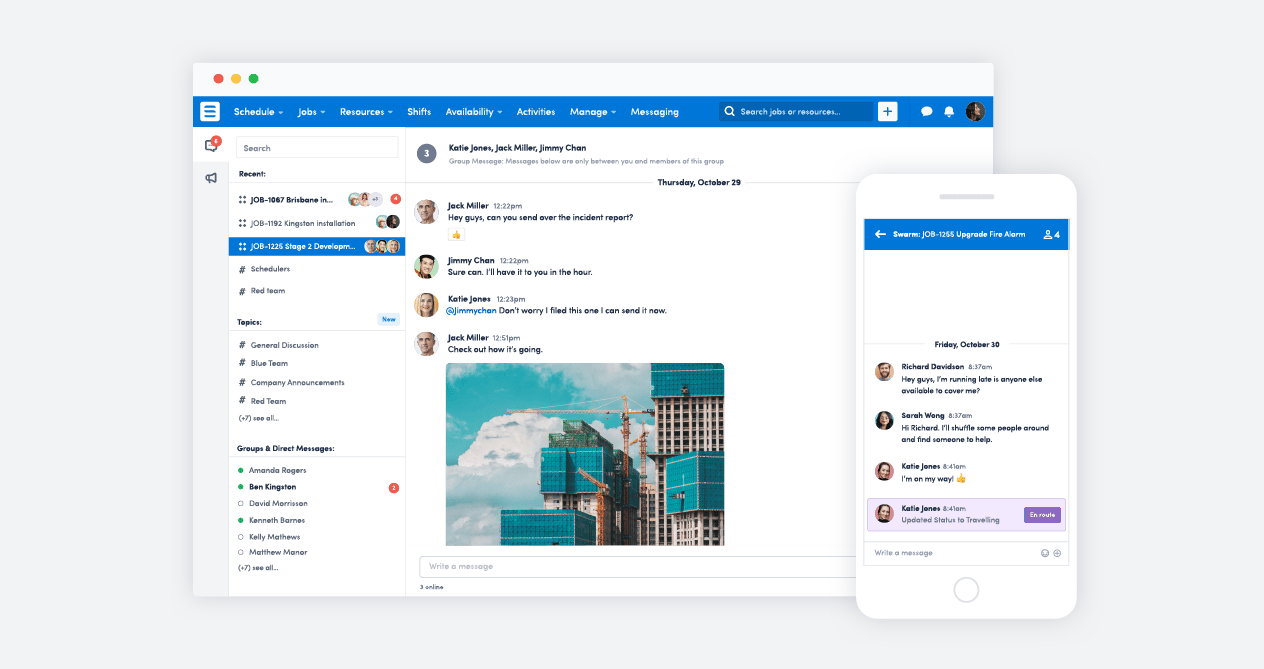
Task: Click the group member count badge showing 3
Action: [x=427, y=153]
